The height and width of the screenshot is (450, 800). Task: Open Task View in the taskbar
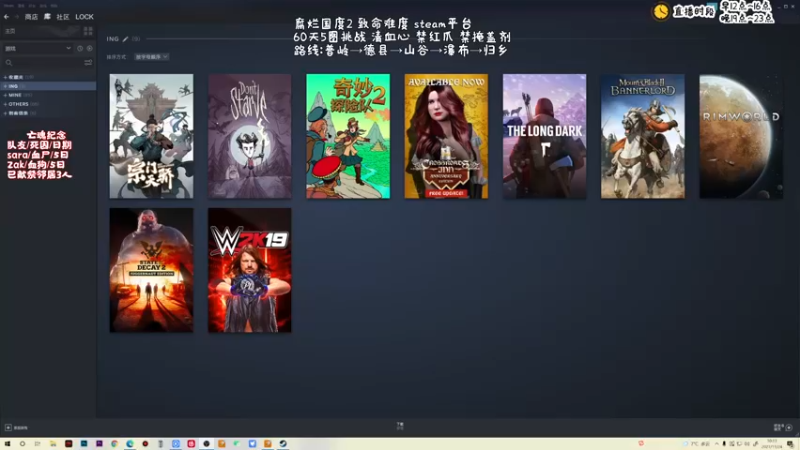37,444
